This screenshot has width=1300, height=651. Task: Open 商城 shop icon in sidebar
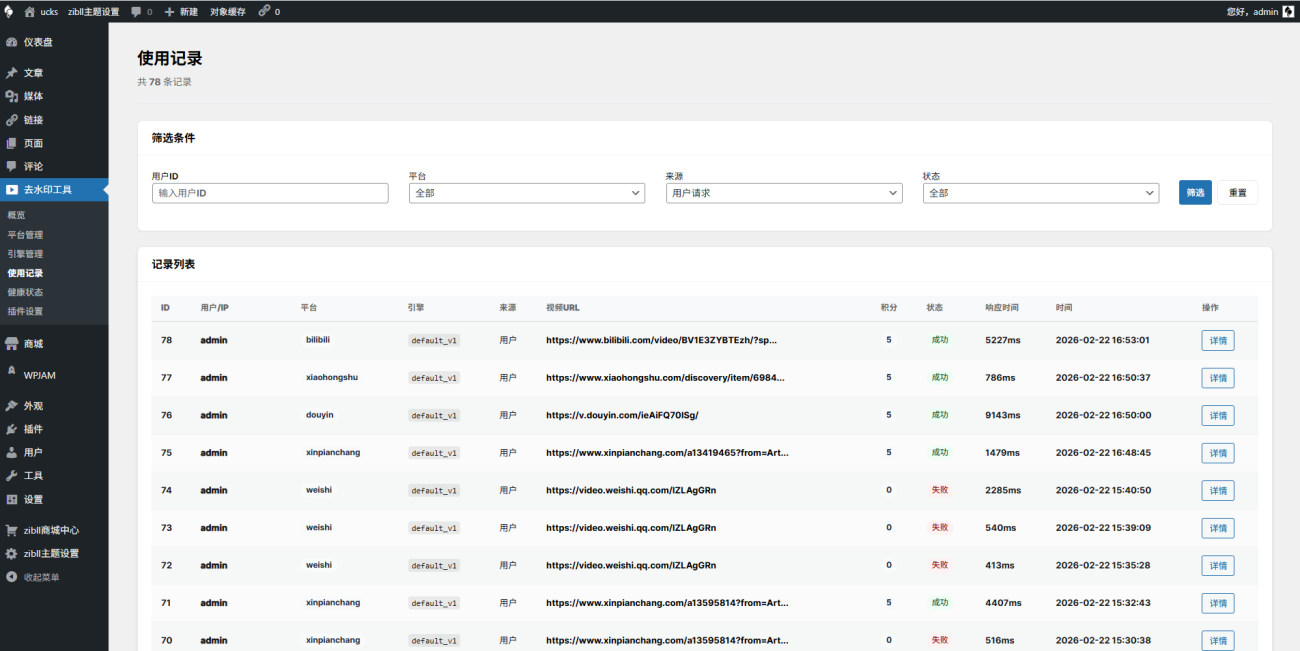pos(12,343)
